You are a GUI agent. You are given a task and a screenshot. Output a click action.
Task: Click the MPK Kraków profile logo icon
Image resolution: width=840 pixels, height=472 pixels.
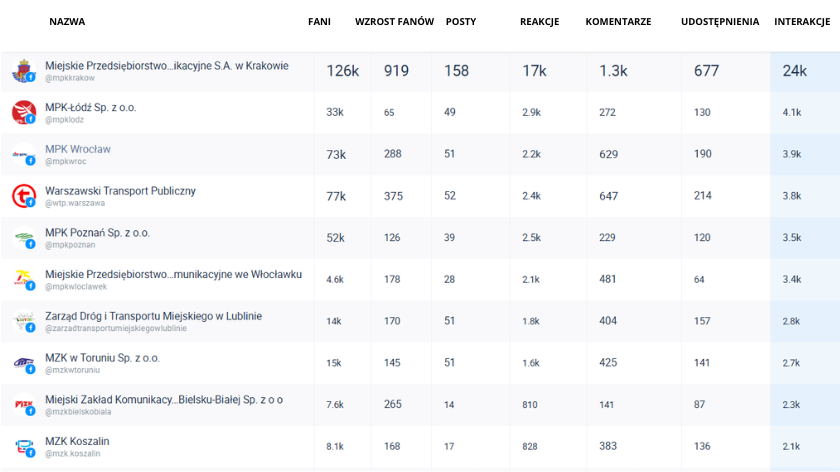[x=23, y=71]
